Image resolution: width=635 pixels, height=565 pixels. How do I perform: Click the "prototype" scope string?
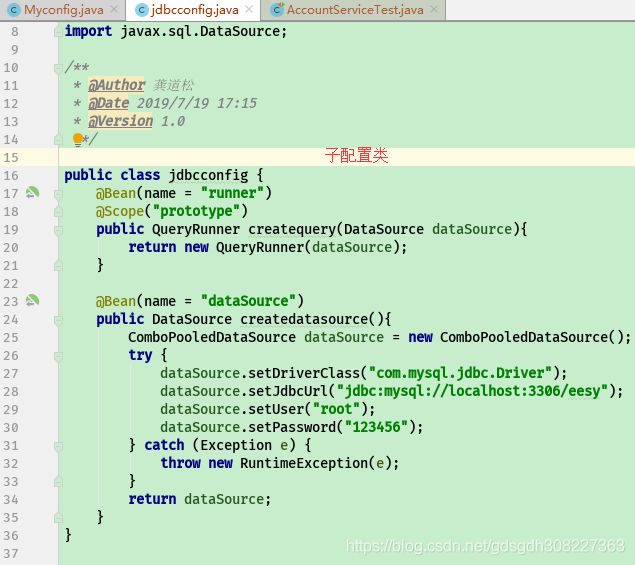point(196,211)
